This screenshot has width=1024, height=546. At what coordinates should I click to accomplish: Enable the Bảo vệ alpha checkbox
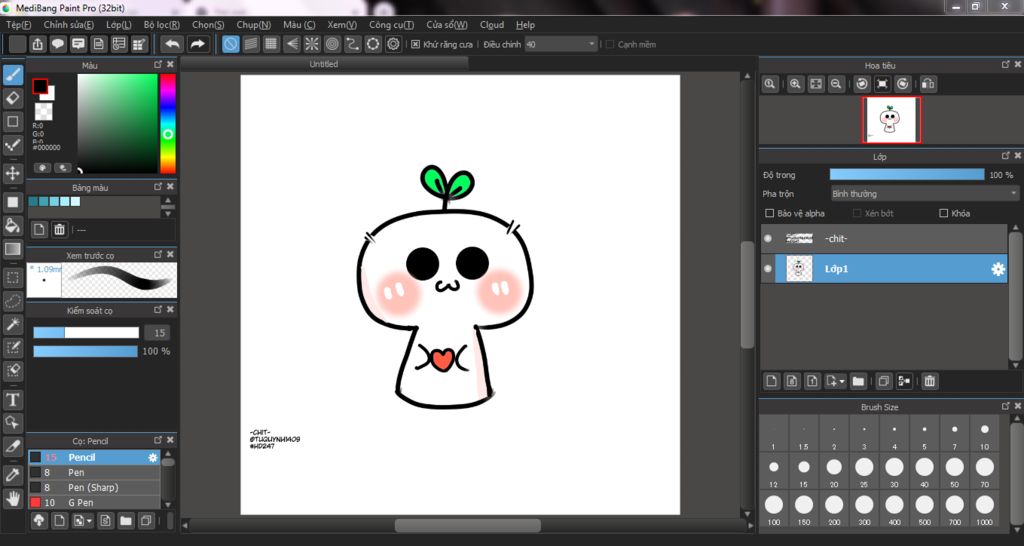pos(769,214)
